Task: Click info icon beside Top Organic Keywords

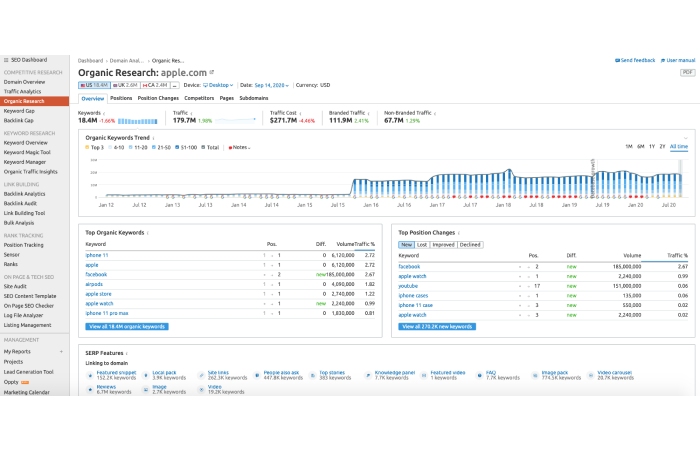Action: (148, 233)
